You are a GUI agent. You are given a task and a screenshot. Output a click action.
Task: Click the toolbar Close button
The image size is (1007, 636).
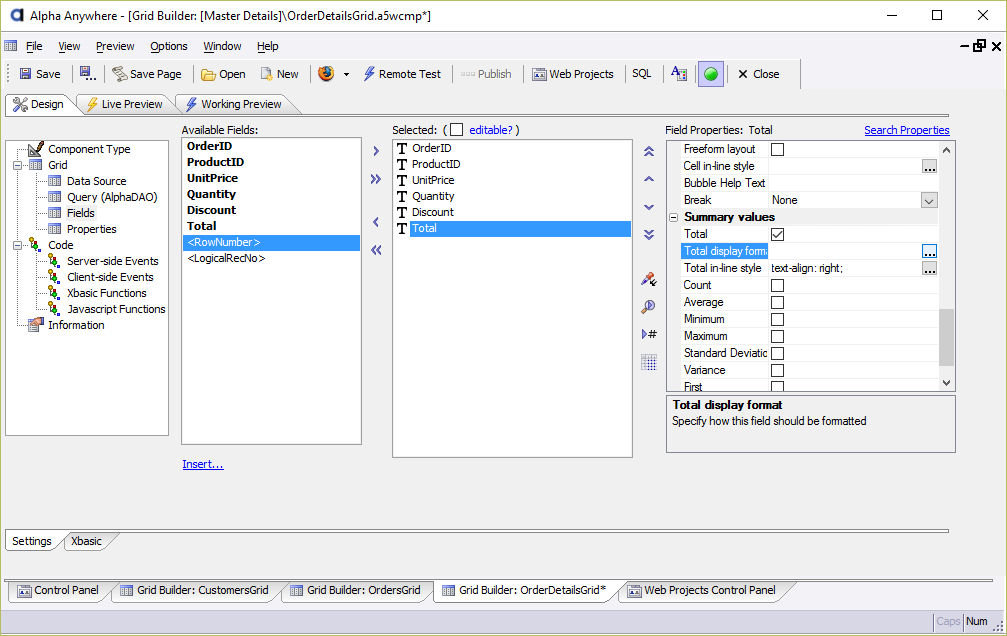pyautogui.click(x=758, y=74)
